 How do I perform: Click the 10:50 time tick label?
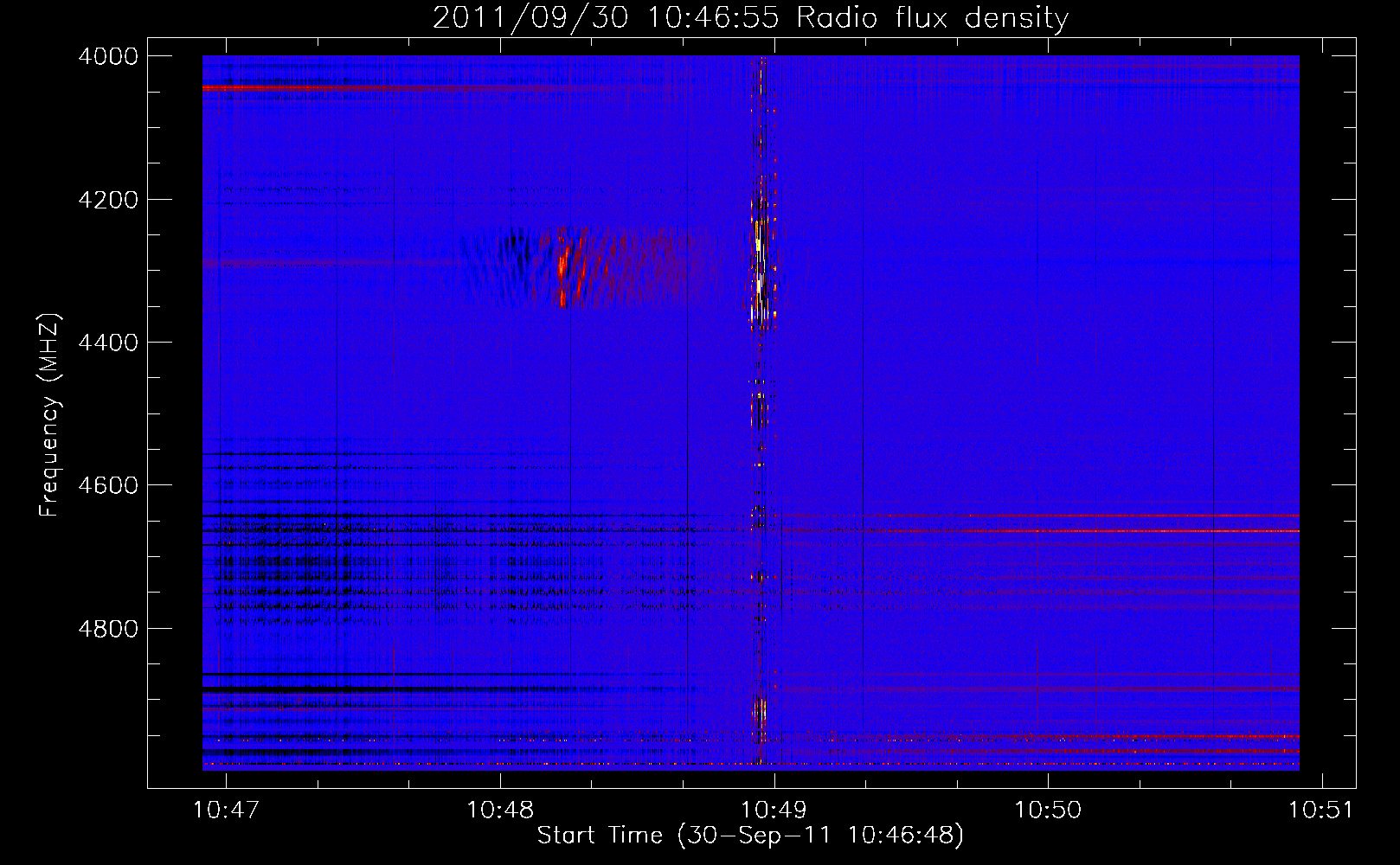click(x=1048, y=810)
